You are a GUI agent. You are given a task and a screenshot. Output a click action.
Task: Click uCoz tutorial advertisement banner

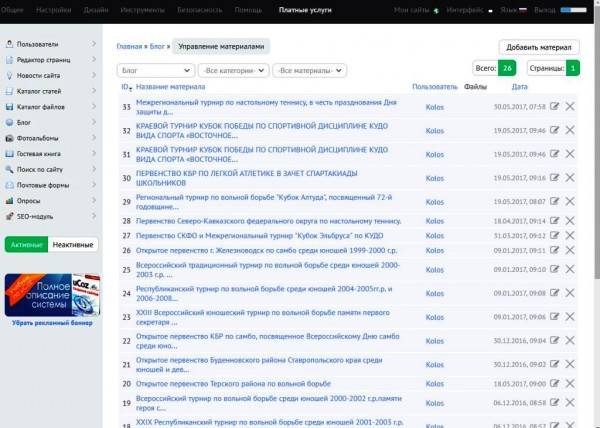[x=52, y=295]
